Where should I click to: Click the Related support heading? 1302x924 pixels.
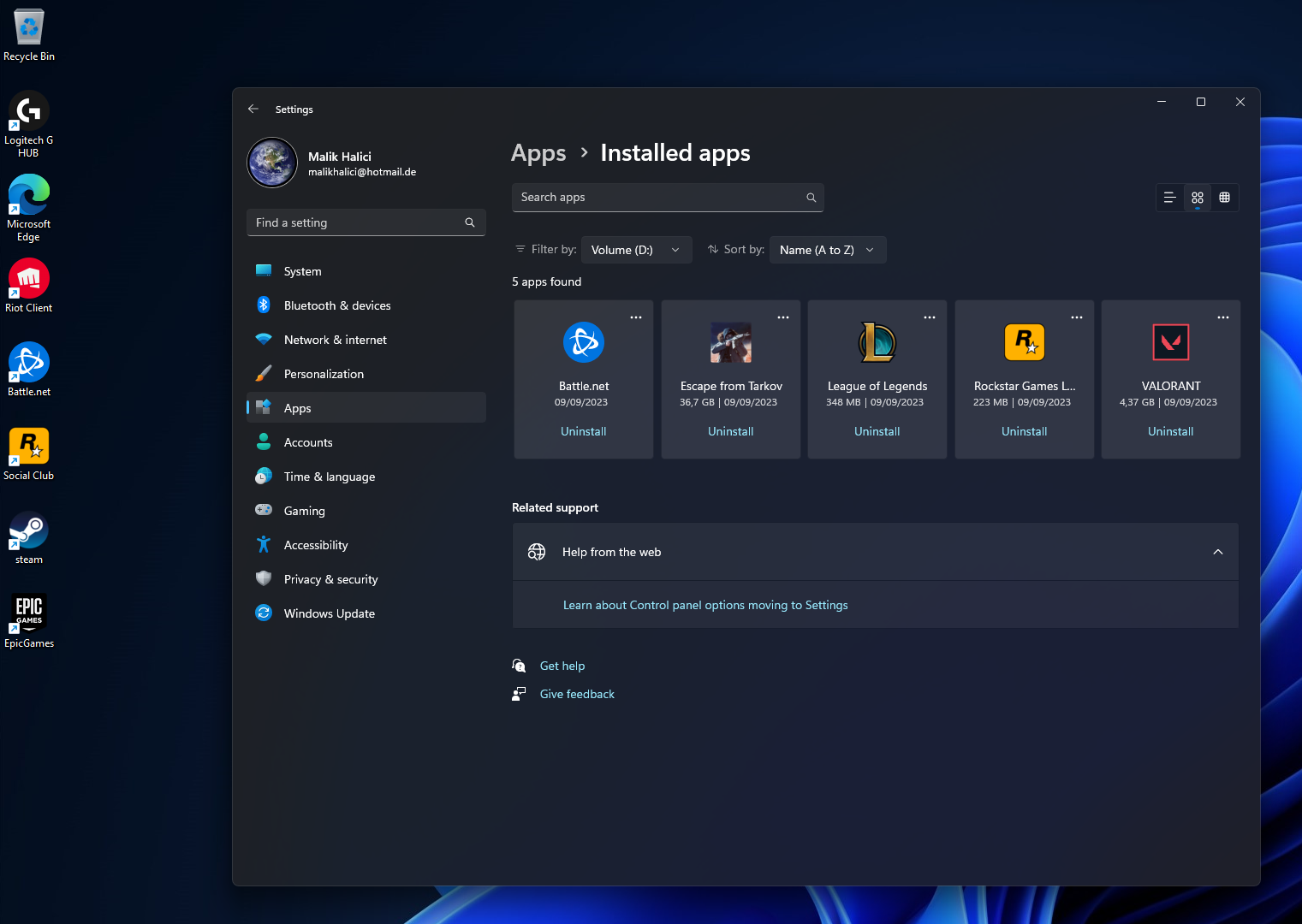(x=555, y=507)
